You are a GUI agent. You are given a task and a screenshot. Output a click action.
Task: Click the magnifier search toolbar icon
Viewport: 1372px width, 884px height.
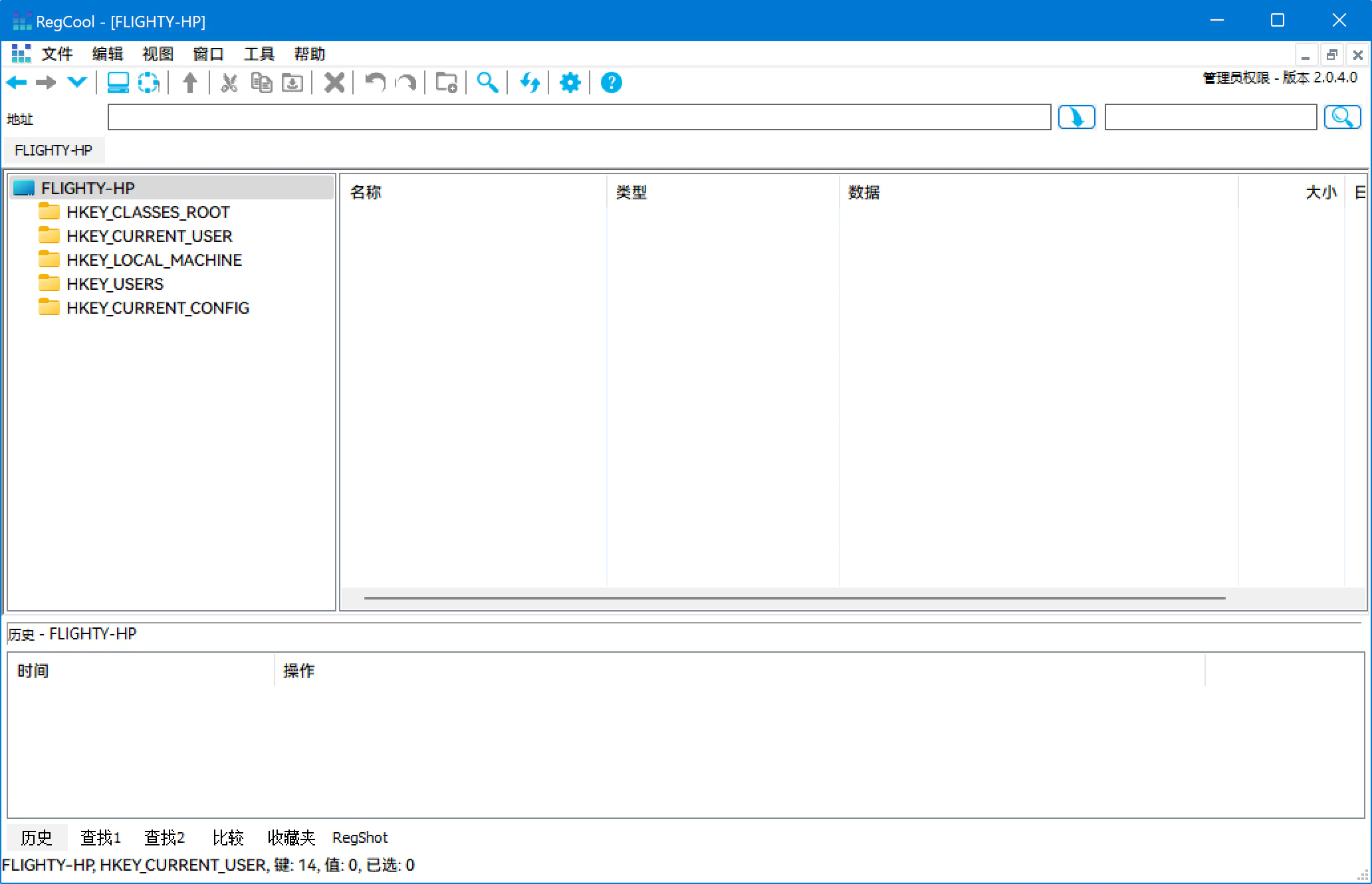click(x=487, y=83)
